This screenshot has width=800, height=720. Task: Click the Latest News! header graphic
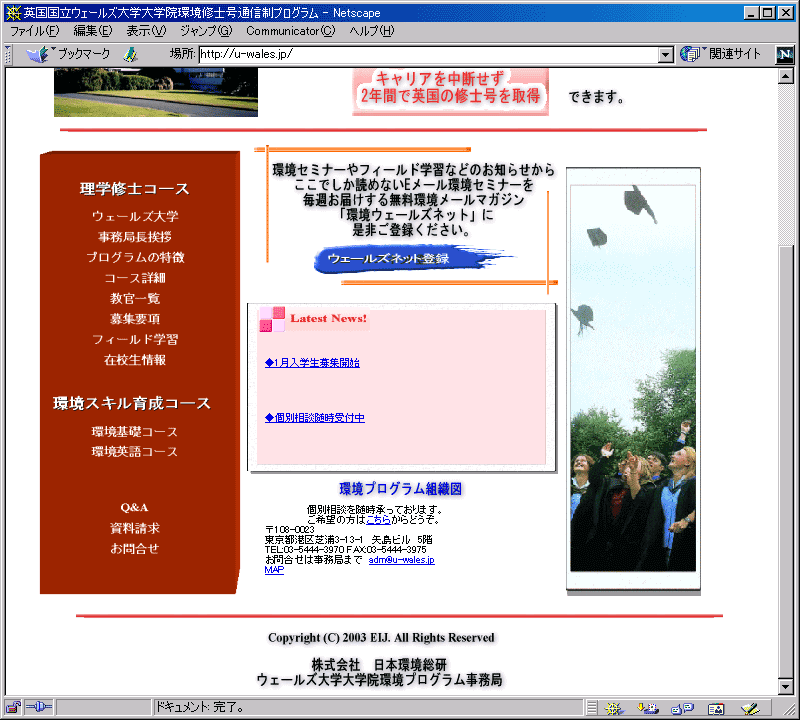314,319
